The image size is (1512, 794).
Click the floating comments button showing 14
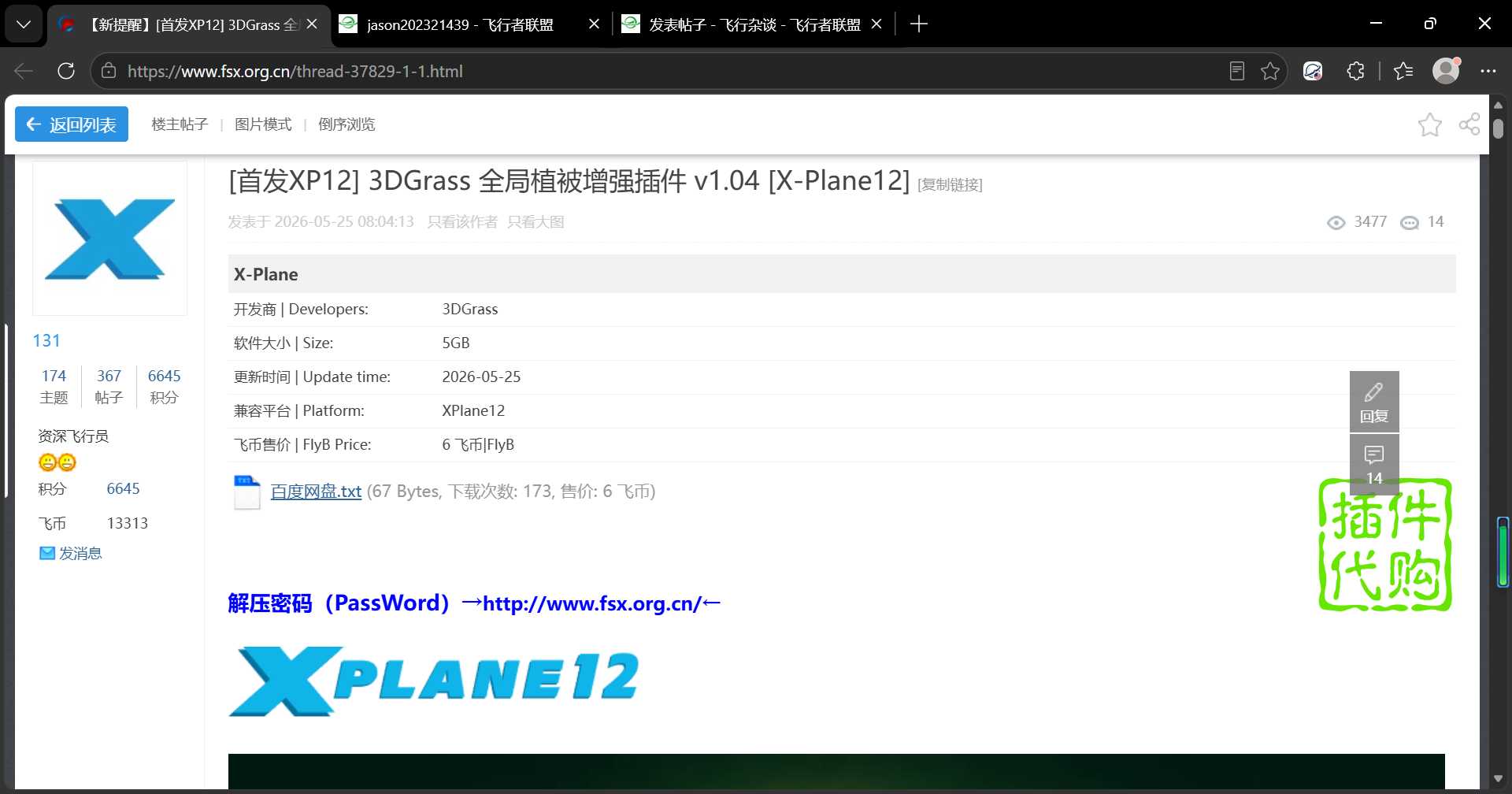(x=1374, y=464)
